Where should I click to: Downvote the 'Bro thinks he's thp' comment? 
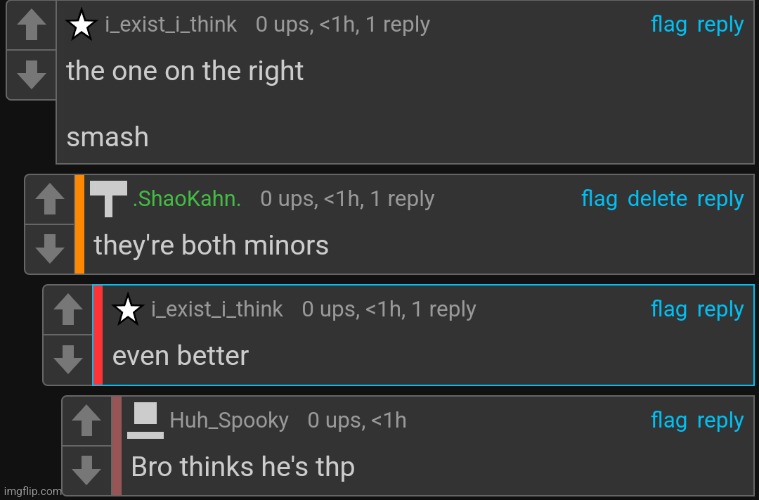coord(86,468)
